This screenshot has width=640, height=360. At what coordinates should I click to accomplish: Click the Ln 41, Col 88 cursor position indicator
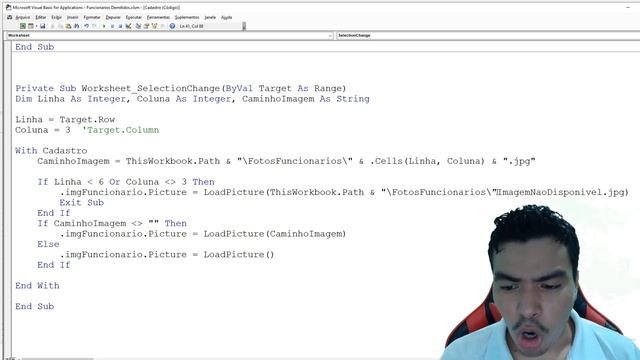(x=191, y=26)
